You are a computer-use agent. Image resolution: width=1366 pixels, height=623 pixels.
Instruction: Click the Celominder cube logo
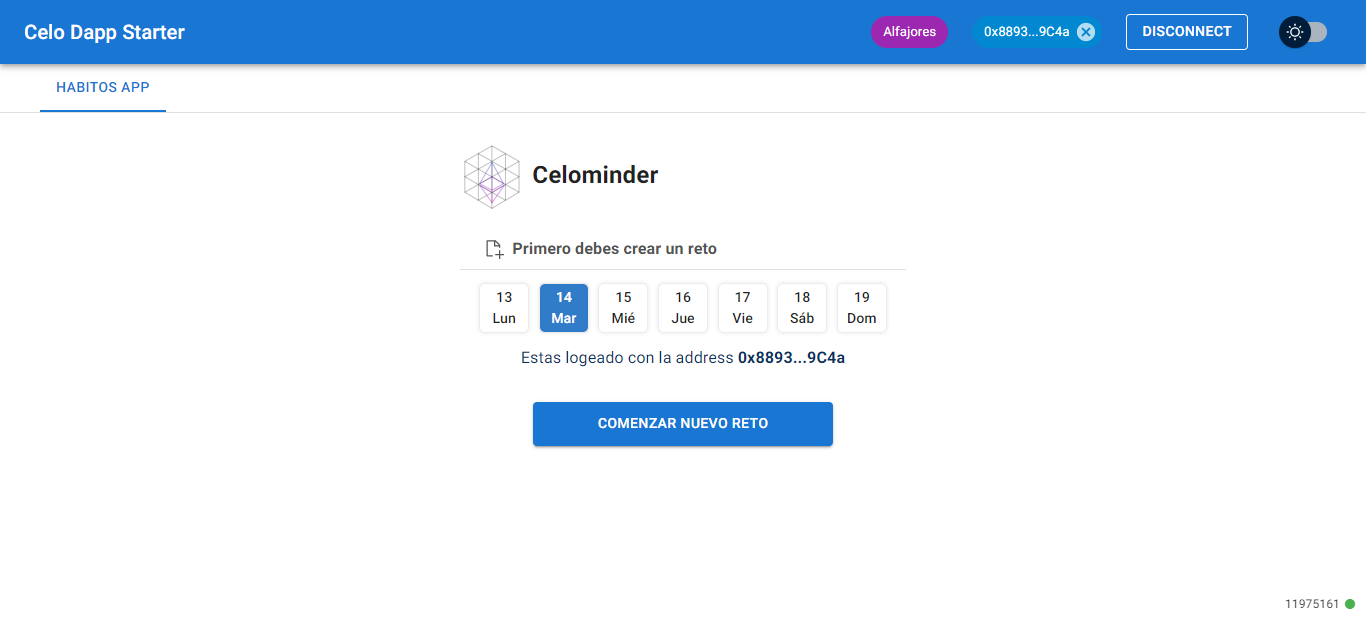pyautogui.click(x=491, y=176)
